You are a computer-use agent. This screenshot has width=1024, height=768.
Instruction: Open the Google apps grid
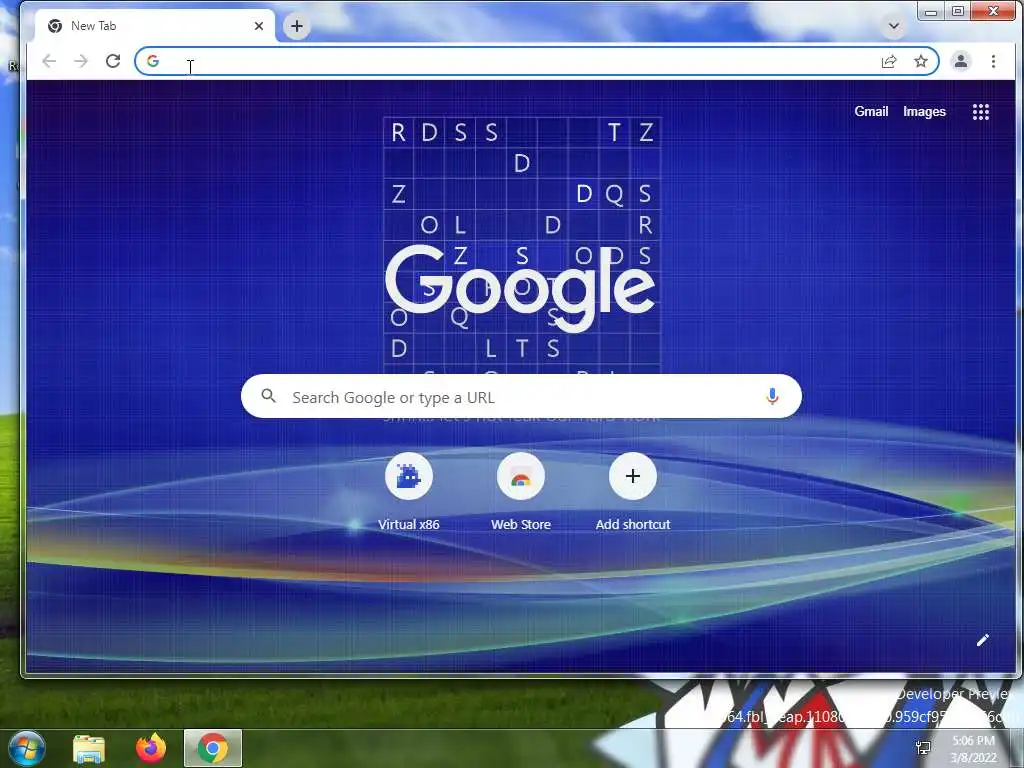pos(981,112)
